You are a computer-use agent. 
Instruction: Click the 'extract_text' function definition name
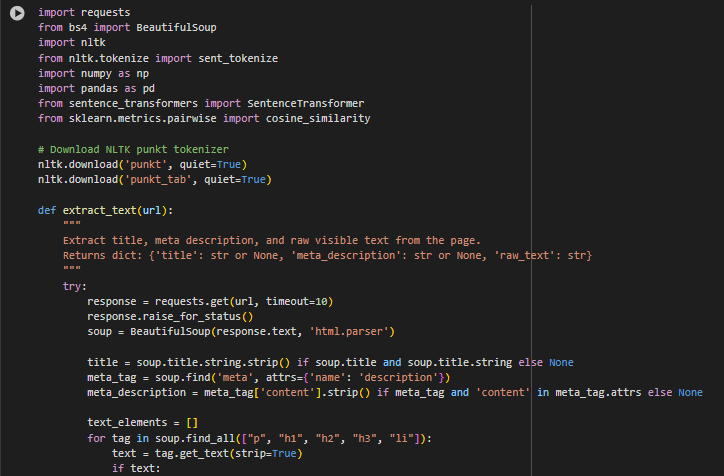point(99,211)
